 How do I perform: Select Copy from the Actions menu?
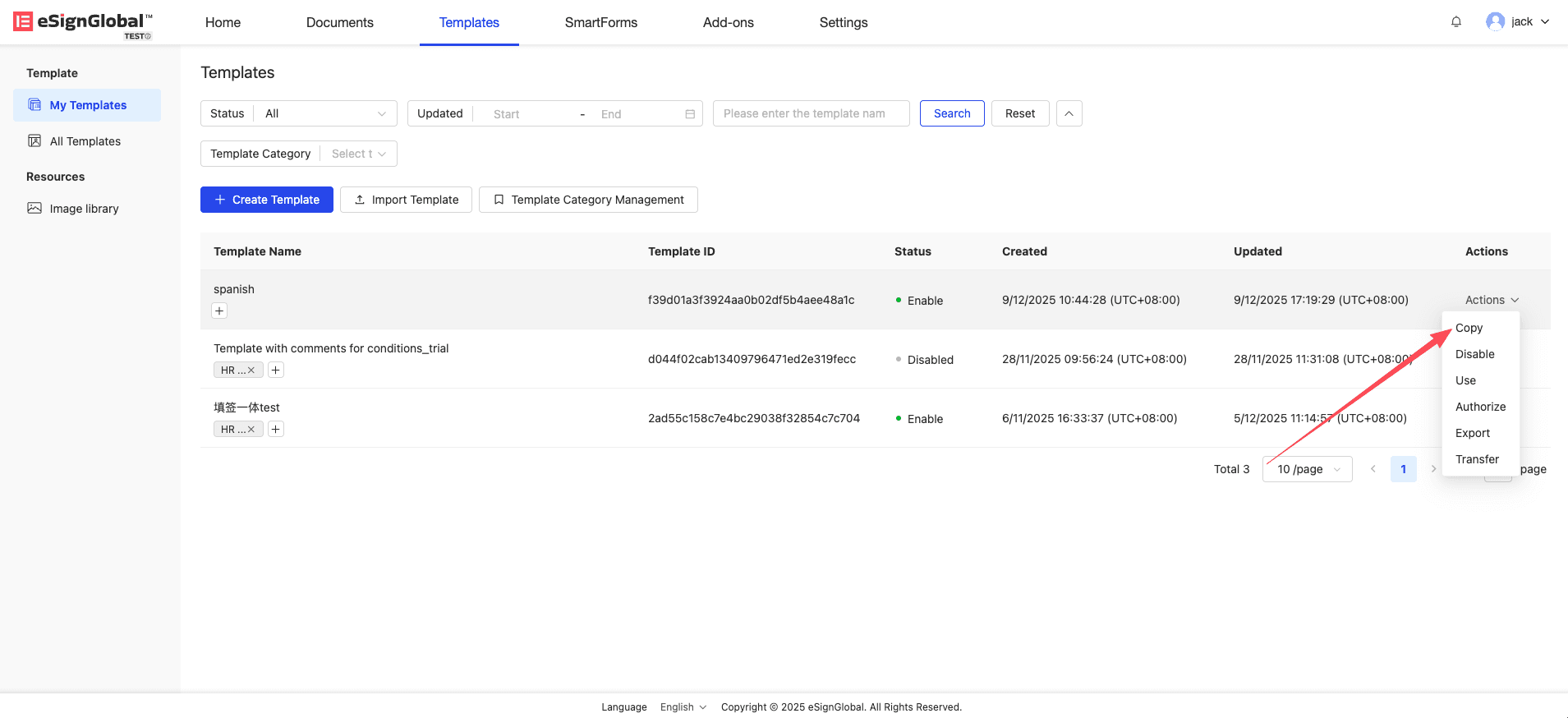pos(1469,328)
